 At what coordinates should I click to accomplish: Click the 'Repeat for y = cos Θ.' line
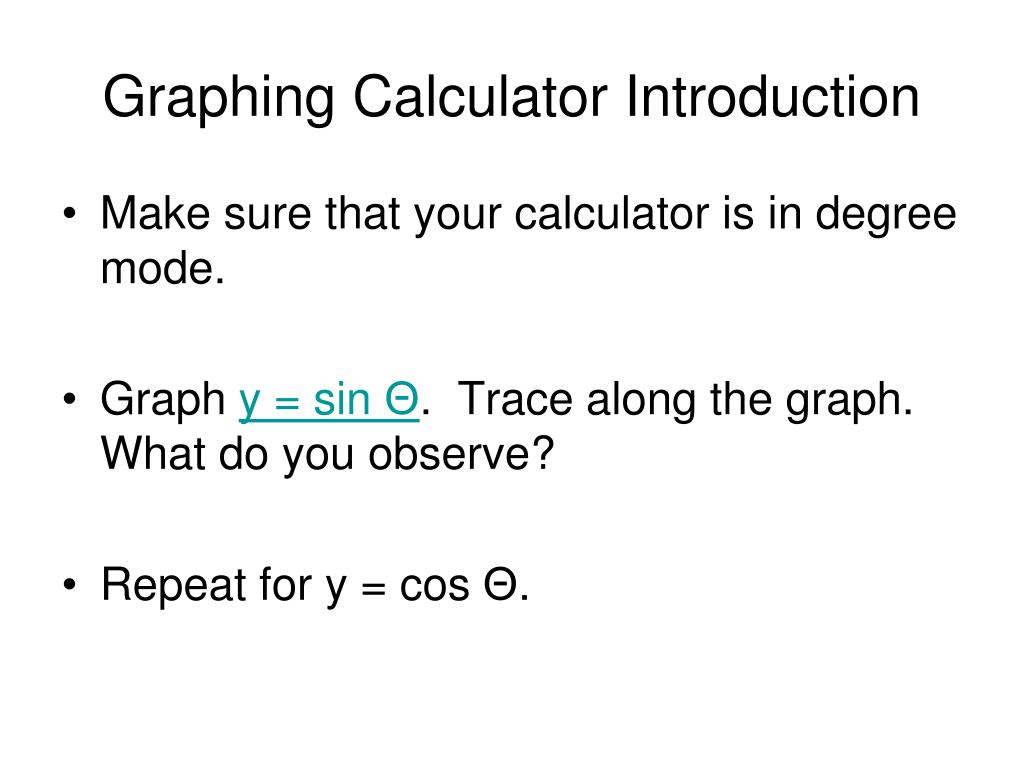click(315, 585)
